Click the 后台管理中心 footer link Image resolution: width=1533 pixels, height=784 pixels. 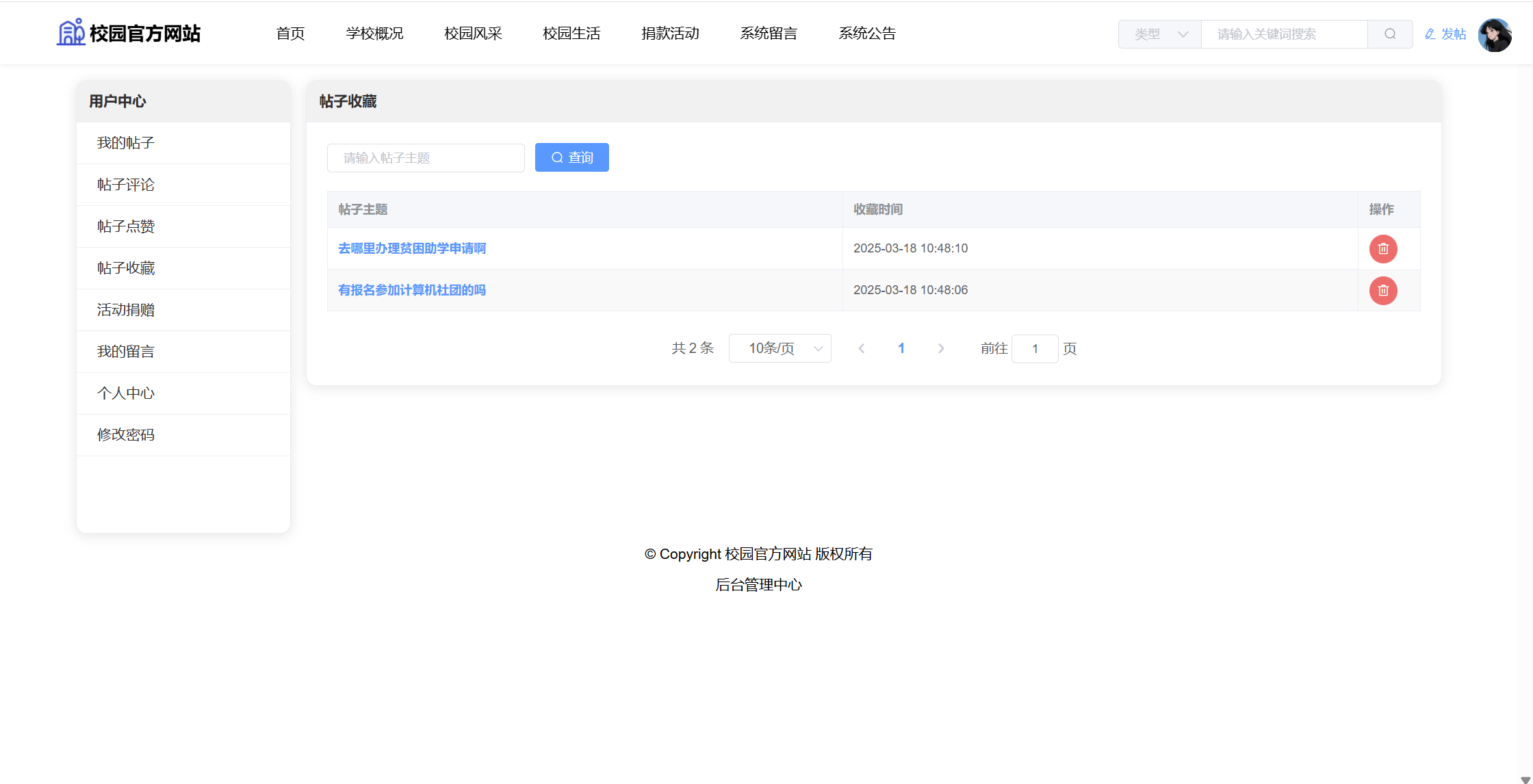click(758, 585)
